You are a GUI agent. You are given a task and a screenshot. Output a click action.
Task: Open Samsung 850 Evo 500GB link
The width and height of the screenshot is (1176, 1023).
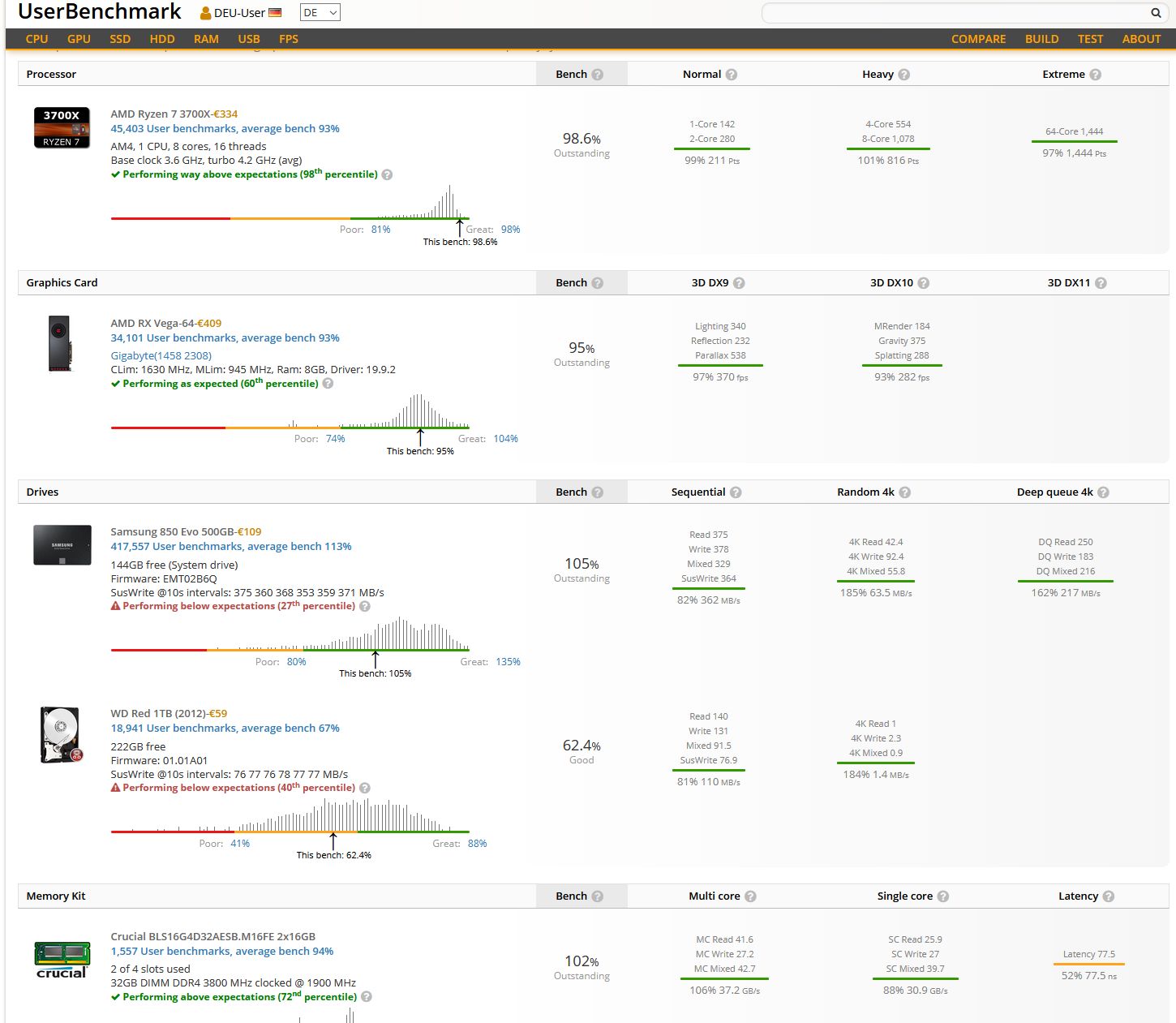pyautogui.click(x=172, y=532)
